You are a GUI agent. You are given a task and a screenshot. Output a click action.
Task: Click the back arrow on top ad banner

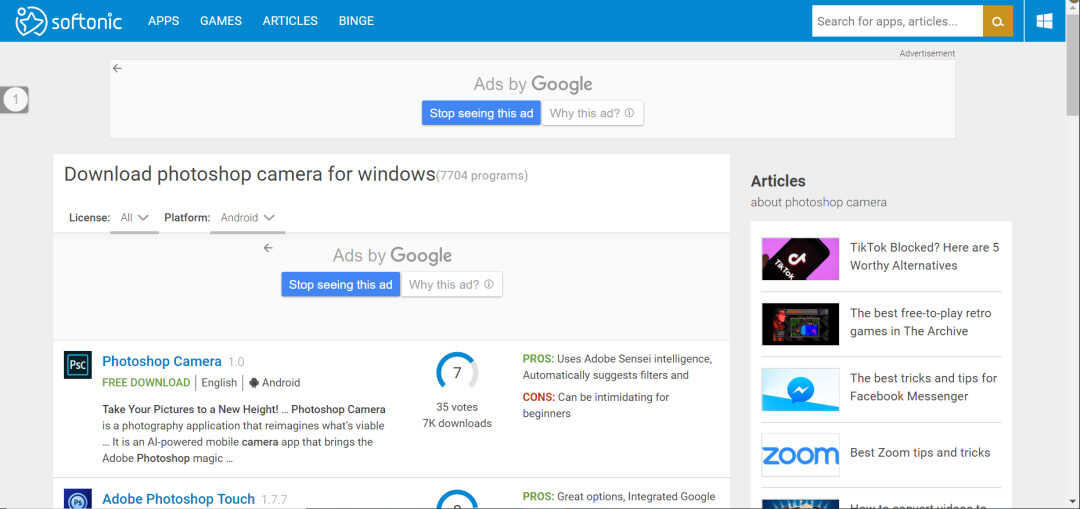(x=117, y=68)
